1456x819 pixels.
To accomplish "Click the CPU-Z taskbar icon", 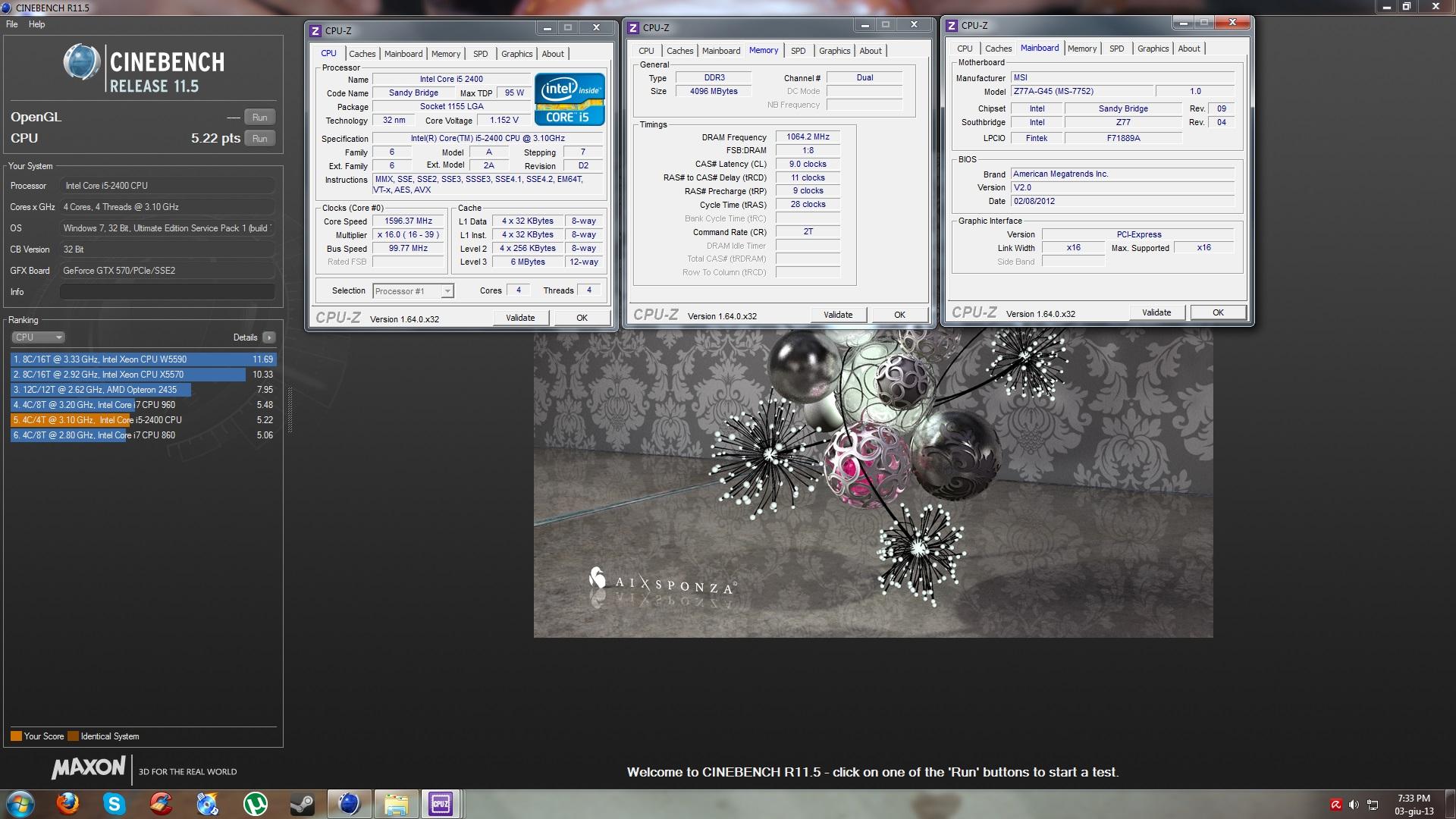I will [441, 804].
